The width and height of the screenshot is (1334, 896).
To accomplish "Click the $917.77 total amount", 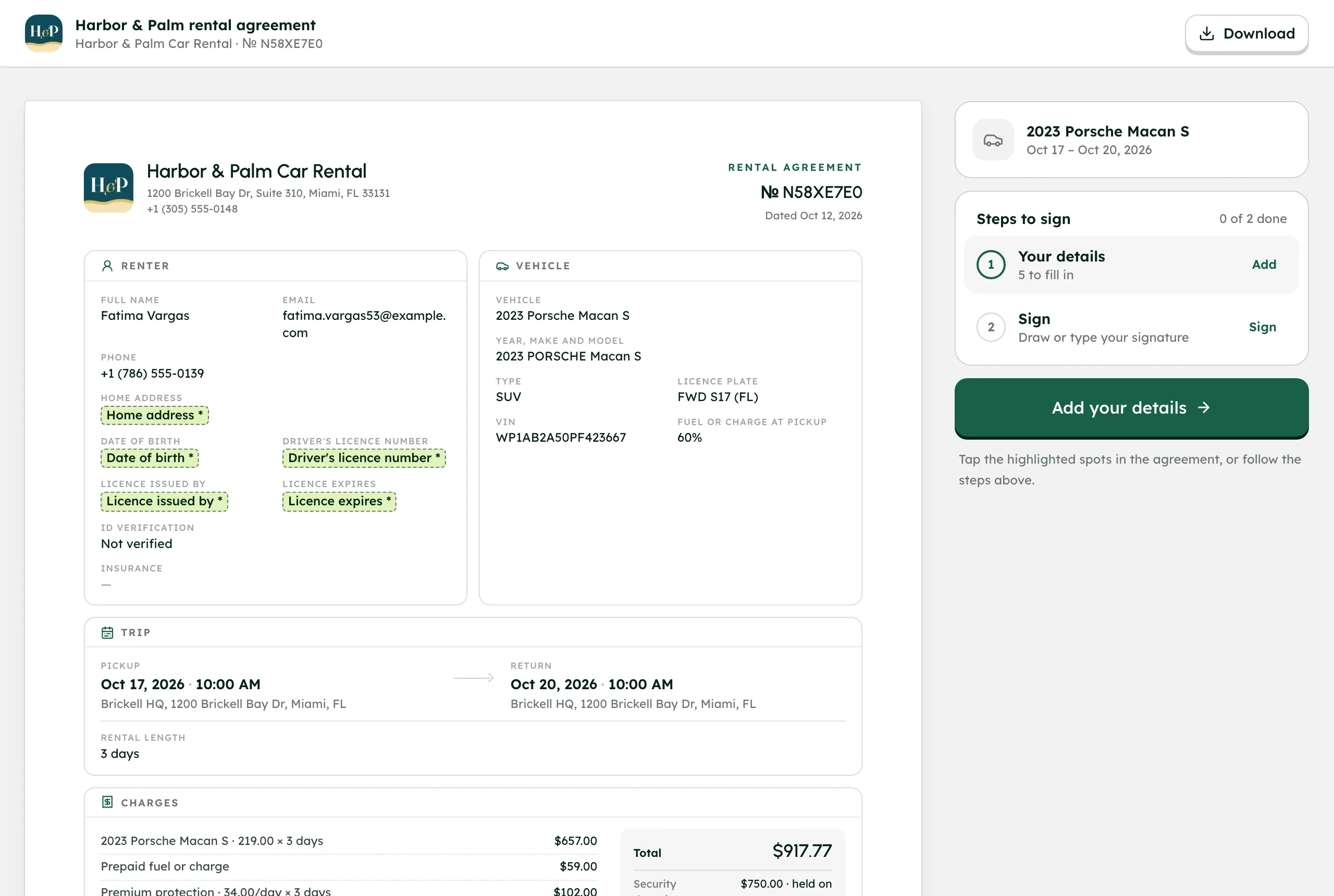I will click(801, 851).
